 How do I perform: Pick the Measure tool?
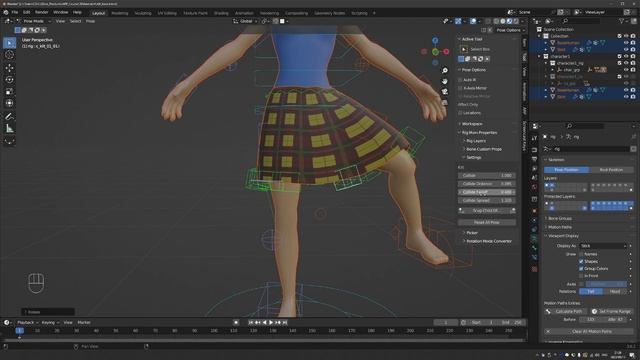pyautogui.click(x=9, y=129)
